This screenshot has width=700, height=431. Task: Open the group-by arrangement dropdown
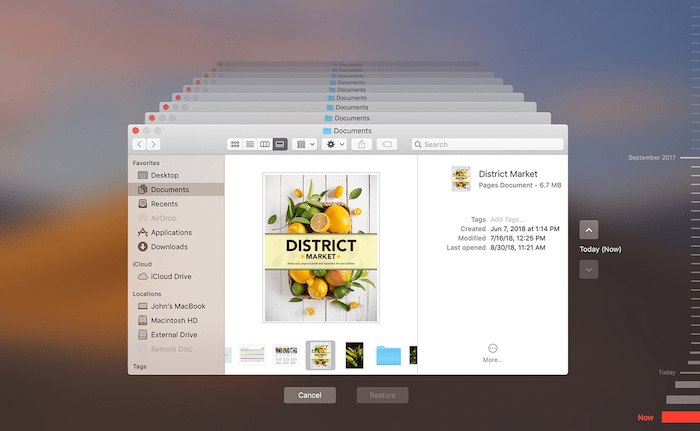coord(305,144)
